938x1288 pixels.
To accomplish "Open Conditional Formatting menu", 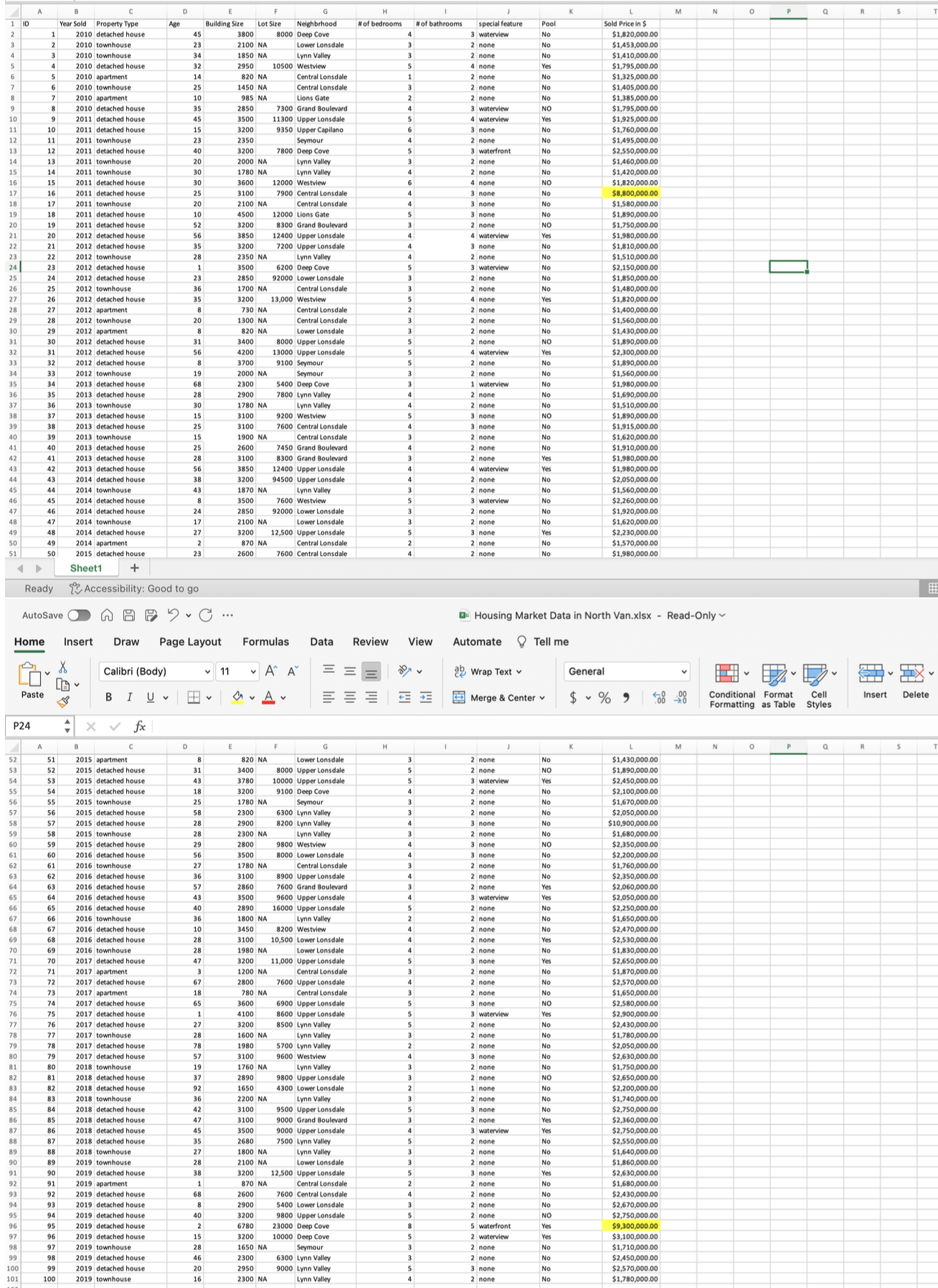I will pyautogui.click(x=732, y=686).
